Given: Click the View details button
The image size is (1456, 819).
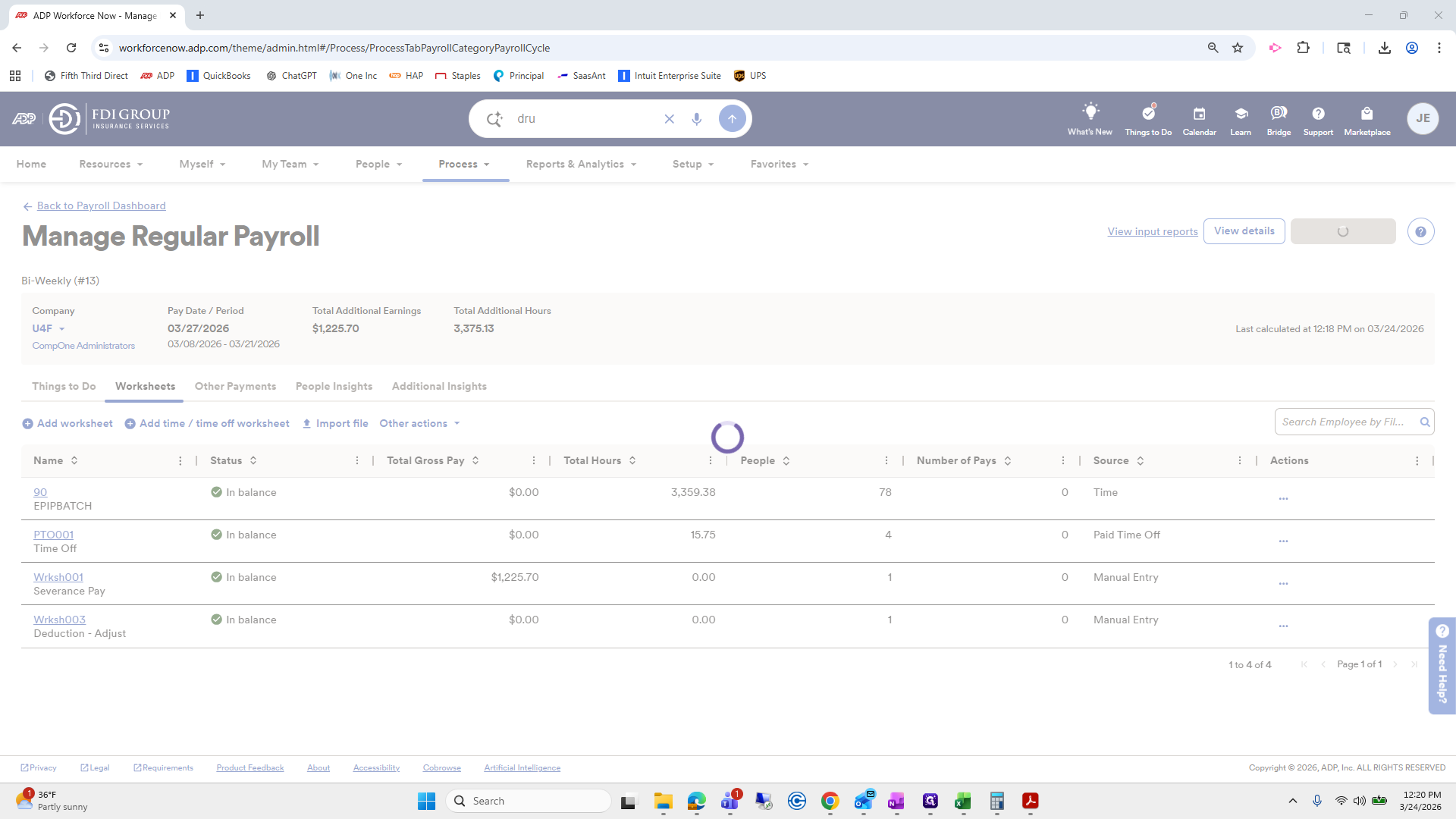Looking at the screenshot, I should [1244, 231].
